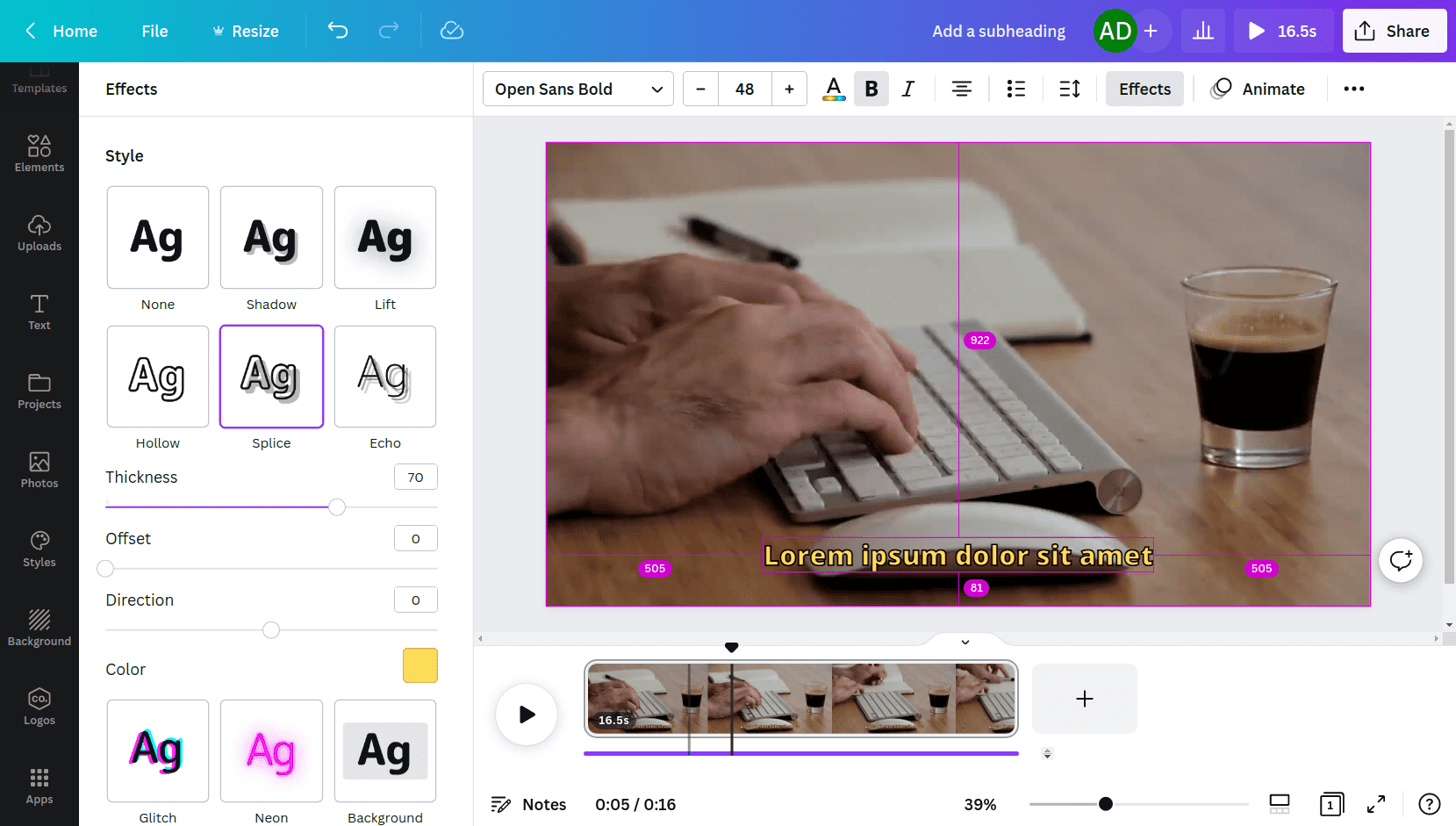Open the text color picker
Image resolution: width=1456 pixels, height=826 pixels.
point(834,89)
